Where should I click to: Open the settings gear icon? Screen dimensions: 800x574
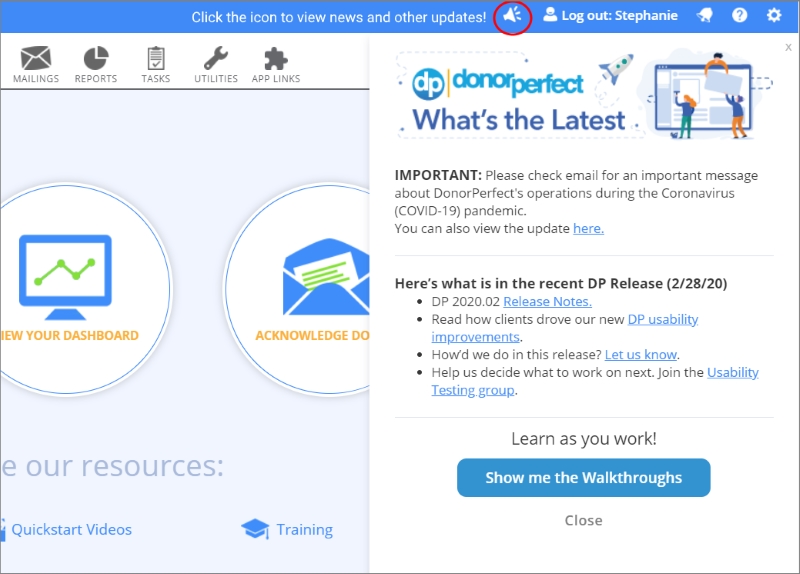click(774, 15)
